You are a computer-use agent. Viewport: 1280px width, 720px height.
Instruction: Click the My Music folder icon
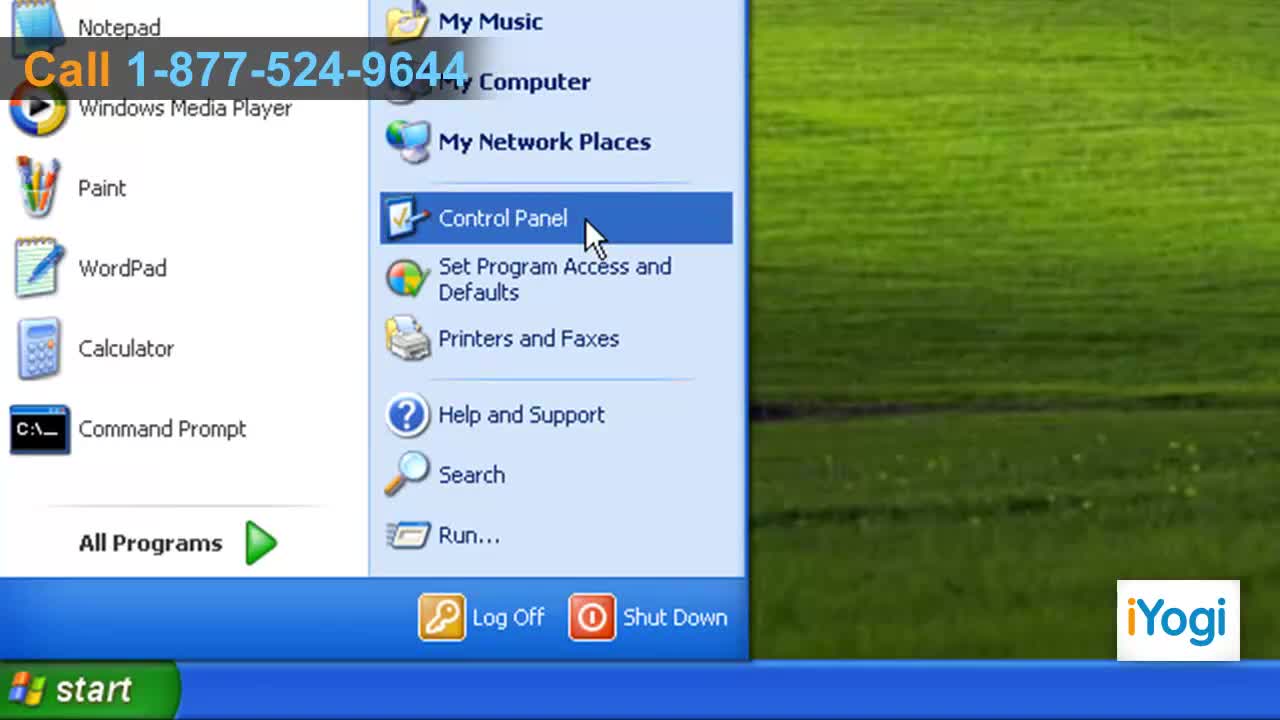[x=407, y=21]
